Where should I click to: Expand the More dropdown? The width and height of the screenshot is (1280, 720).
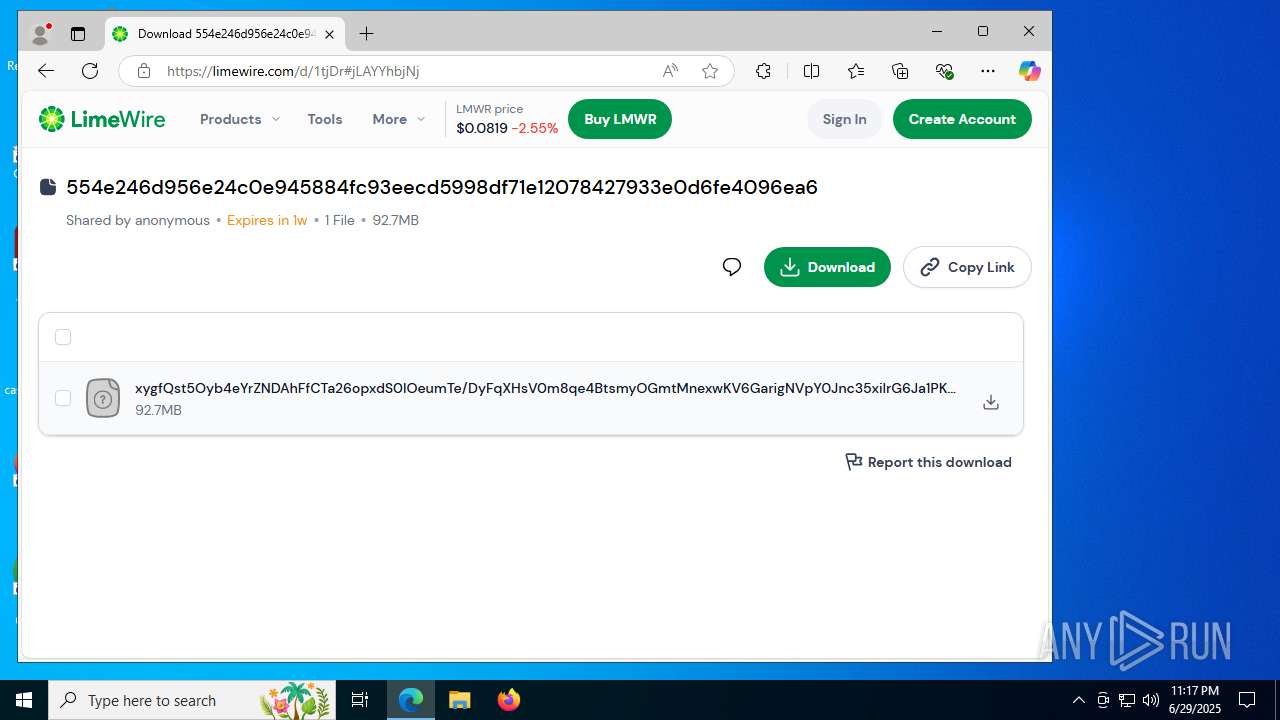click(x=399, y=119)
